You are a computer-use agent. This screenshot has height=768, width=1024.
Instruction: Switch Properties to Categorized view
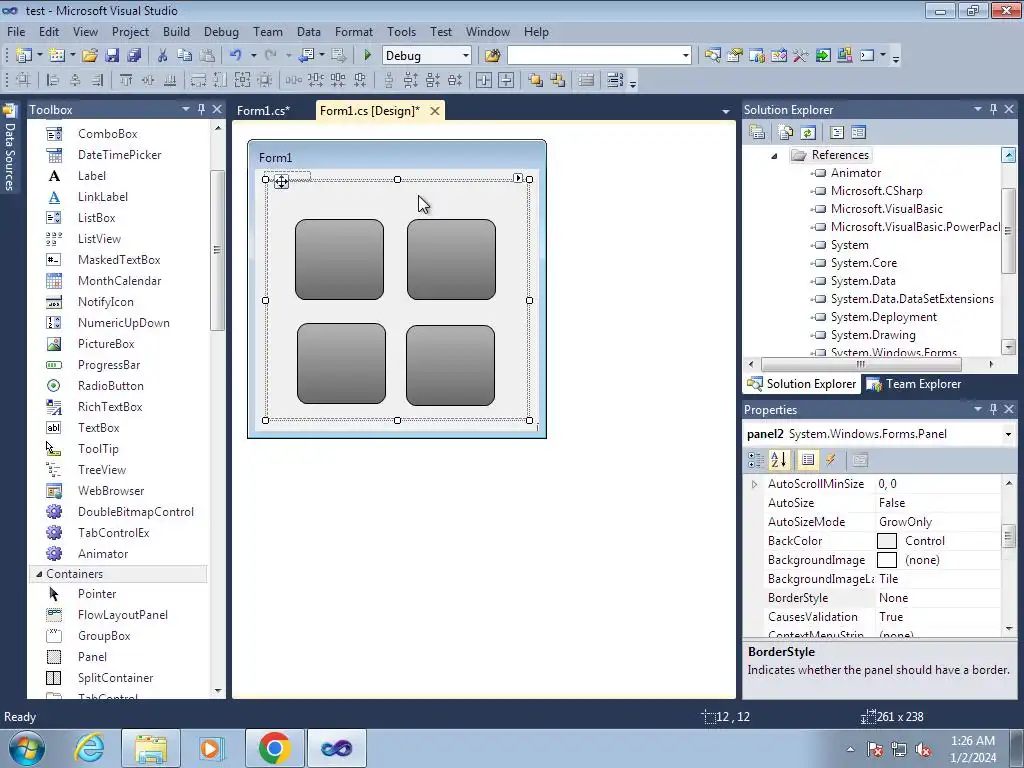[756, 460]
